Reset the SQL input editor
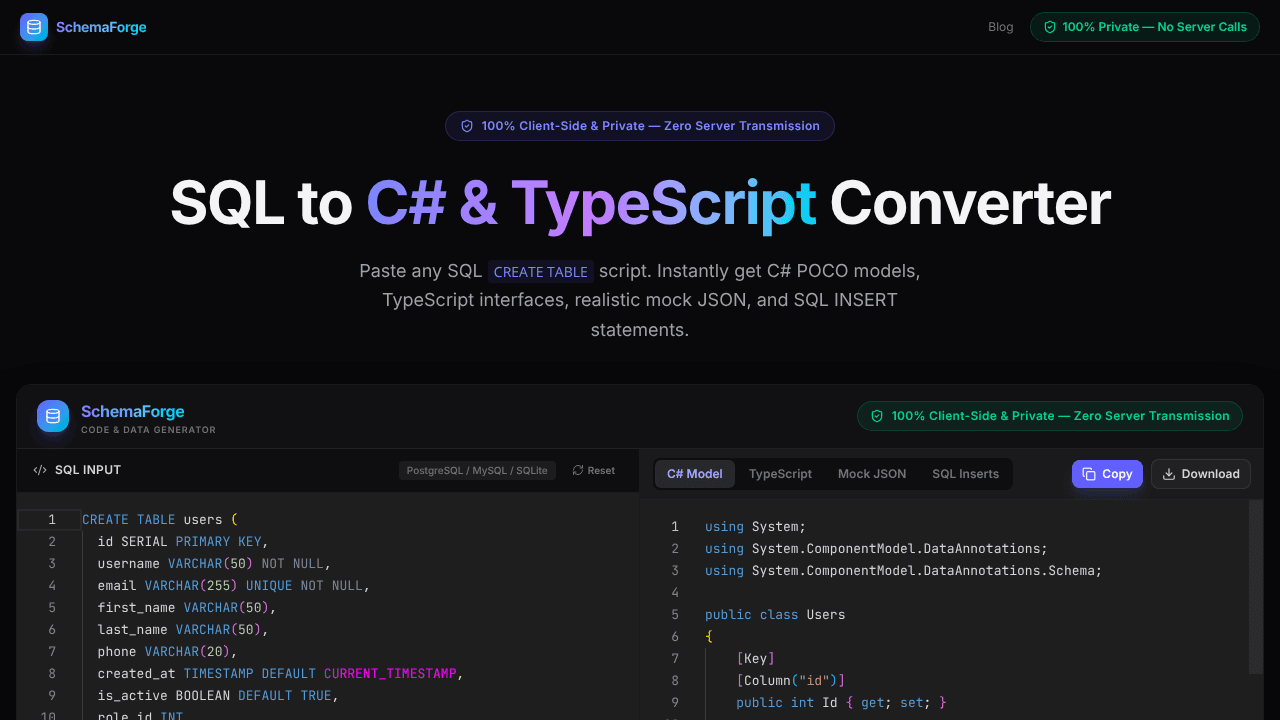The height and width of the screenshot is (720, 1280). [594, 470]
